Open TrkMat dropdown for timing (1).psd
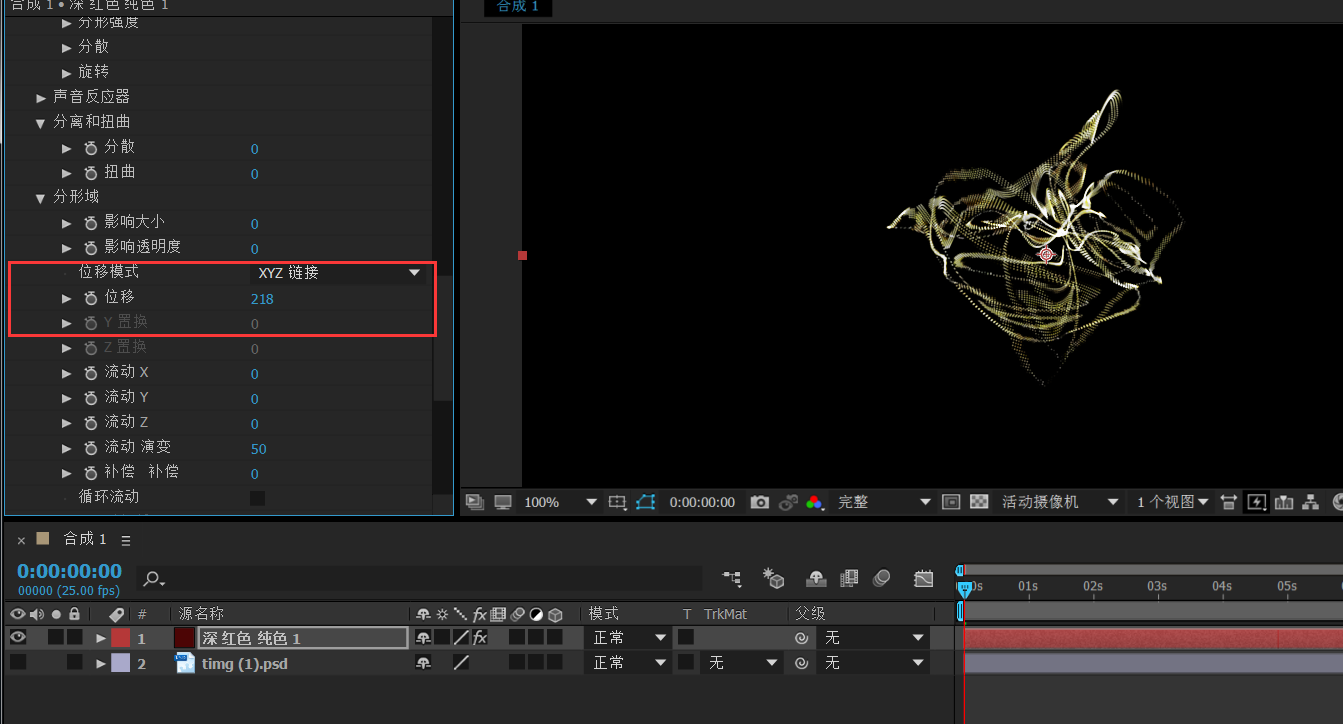Screen dimensions: 1343x724 click(x=742, y=662)
